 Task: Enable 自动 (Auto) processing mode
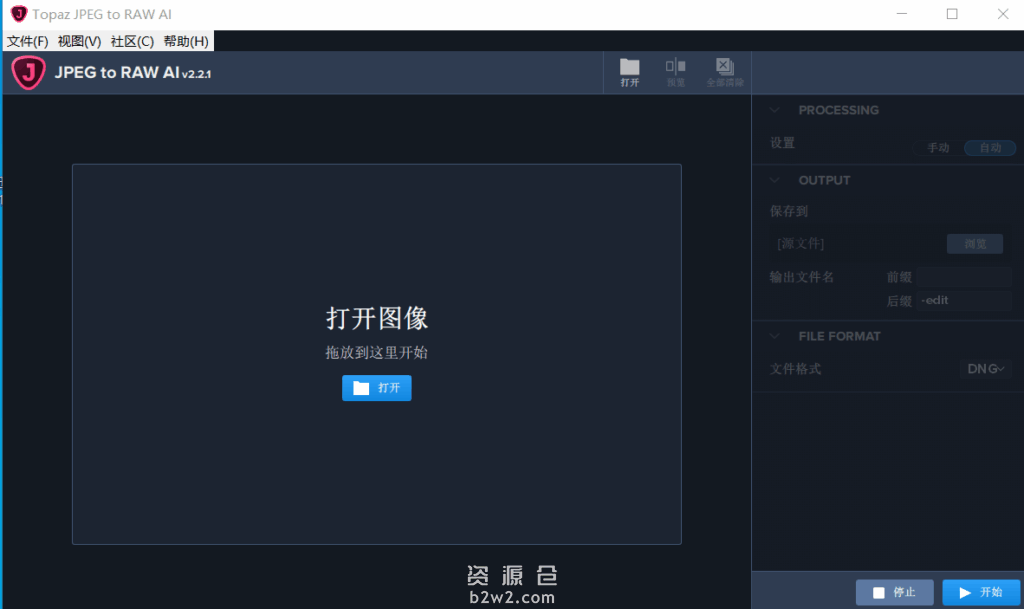click(989, 147)
